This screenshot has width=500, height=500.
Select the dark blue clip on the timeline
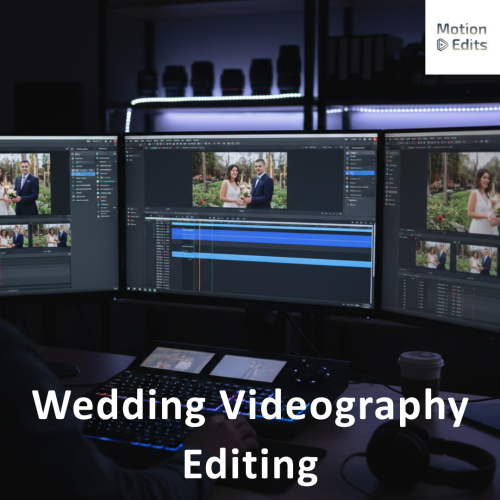click(272, 237)
